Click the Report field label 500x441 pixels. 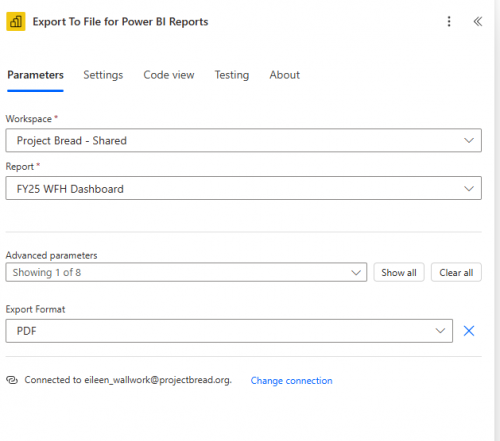20,166
